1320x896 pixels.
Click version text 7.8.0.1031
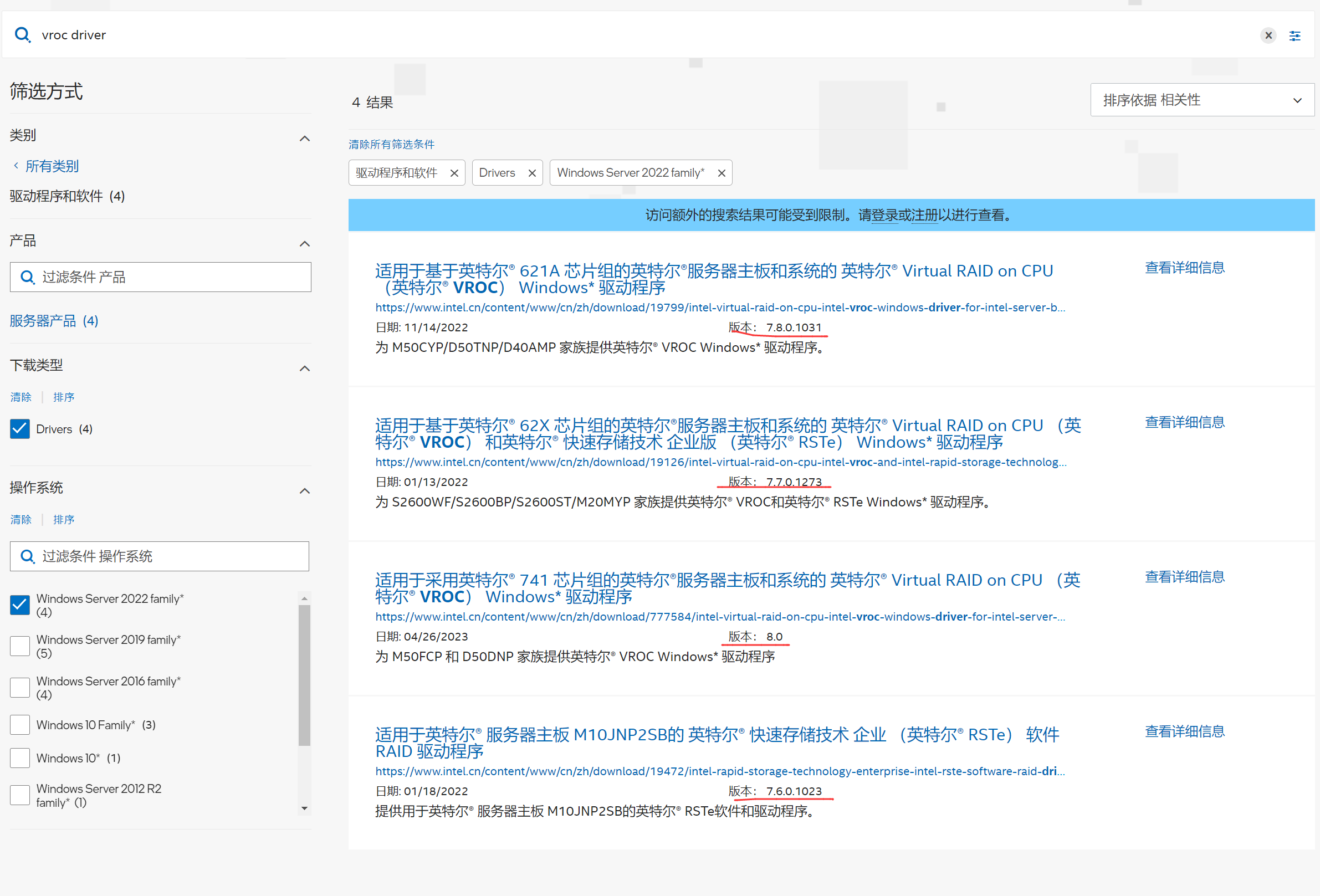pos(794,327)
